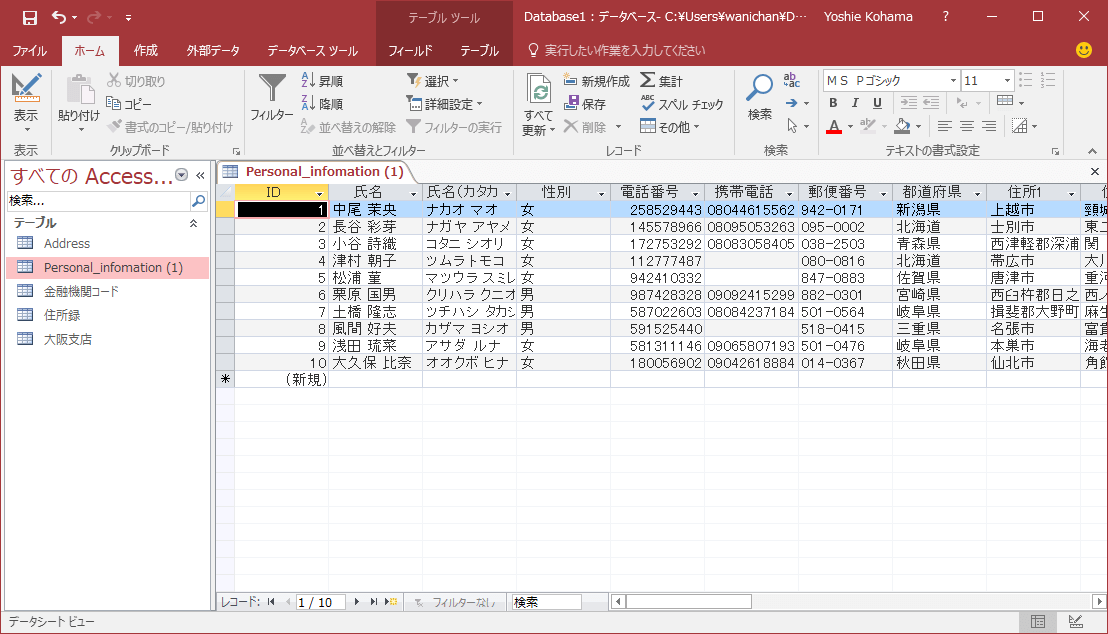Image resolution: width=1108 pixels, height=634 pixels.
Task: Collapse the テーブル group in navigation pane
Action: click(193, 223)
